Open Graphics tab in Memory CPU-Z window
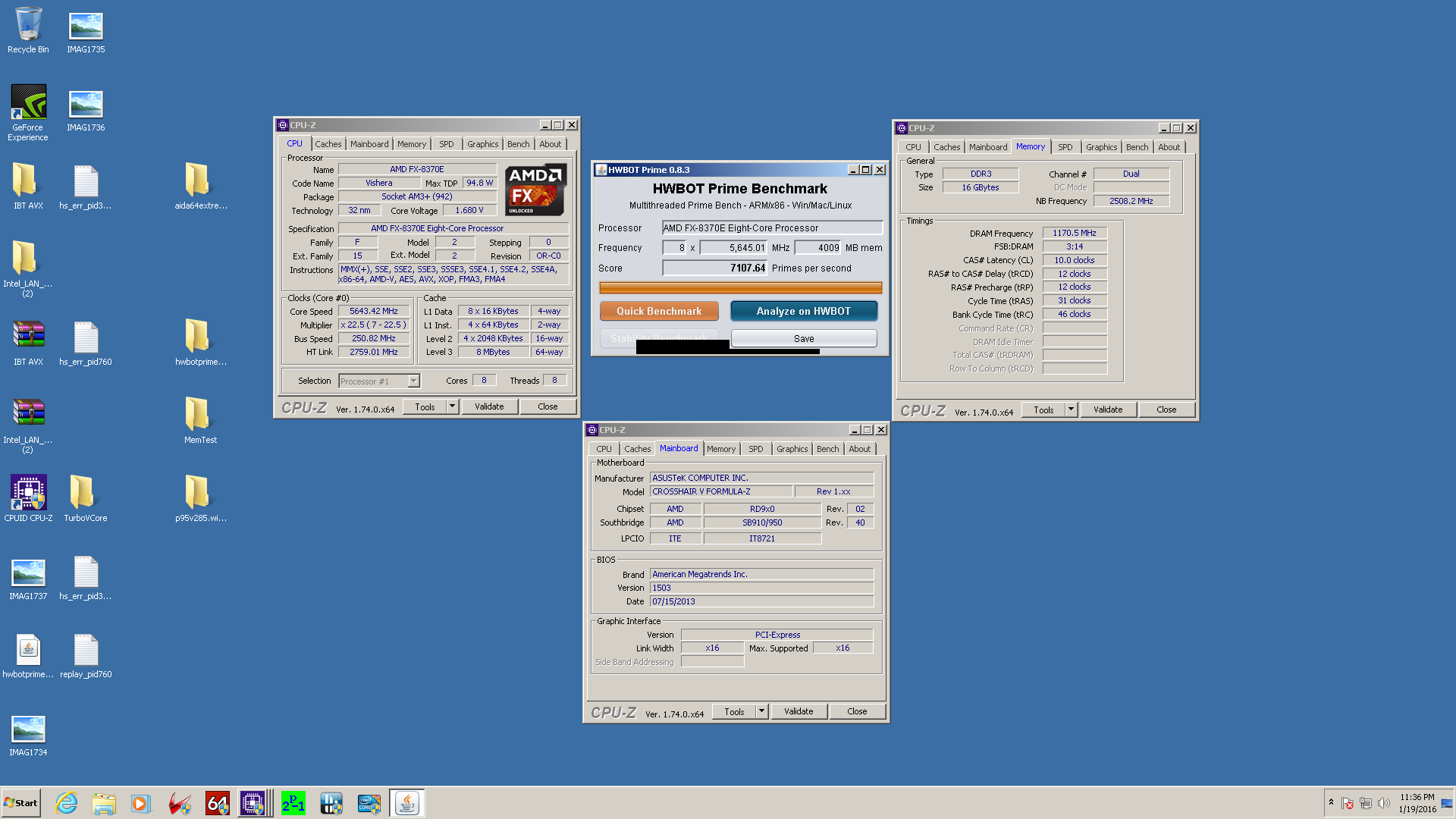This screenshot has height=819, width=1456. [1101, 147]
